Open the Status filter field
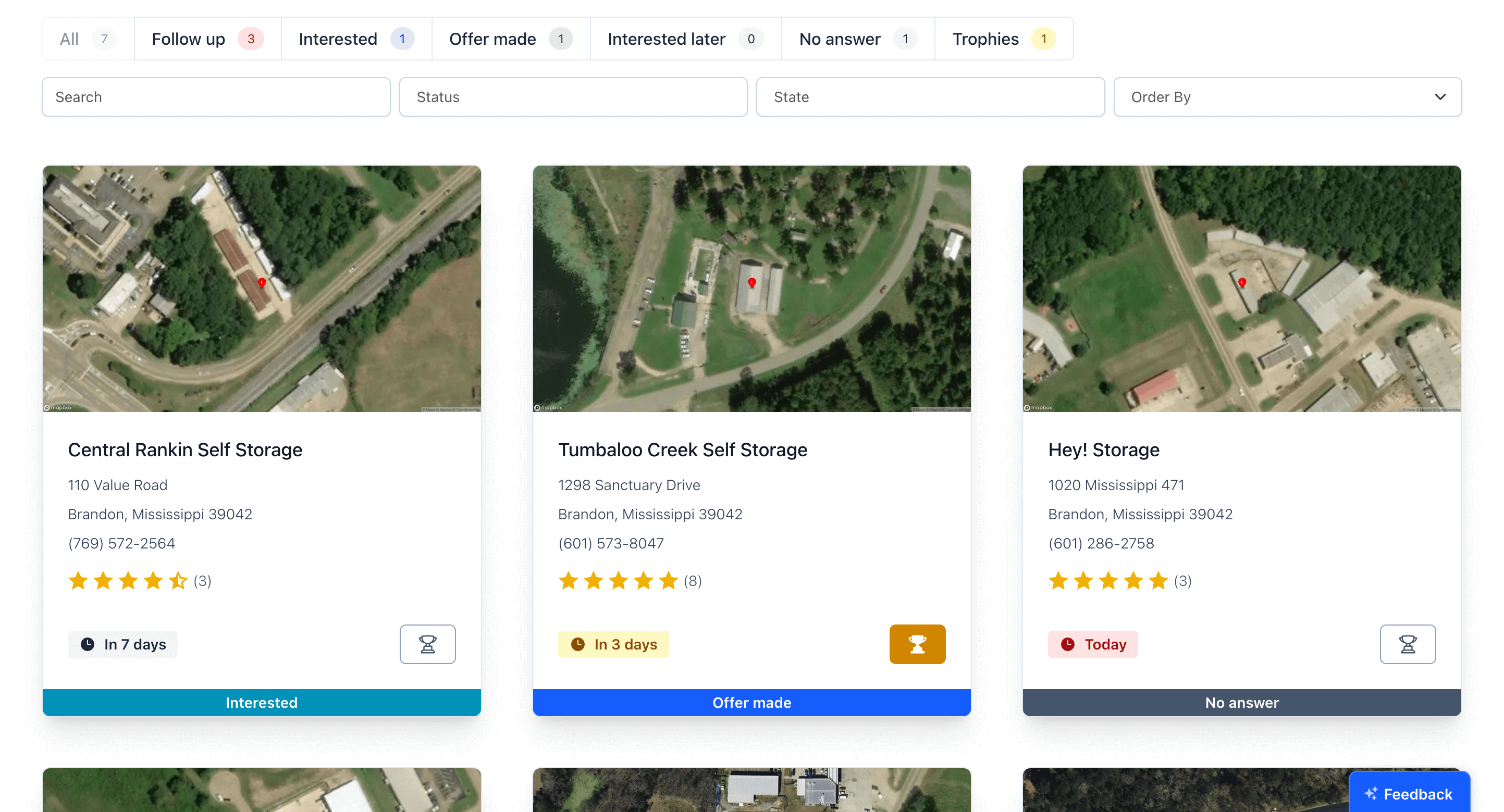The width and height of the screenshot is (1504, 812). [x=573, y=97]
